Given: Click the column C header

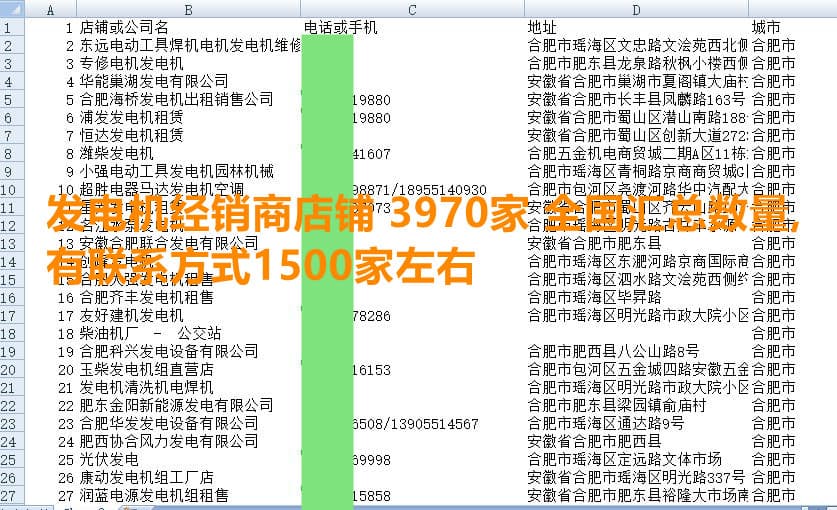Looking at the screenshot, I should (412, 9).
